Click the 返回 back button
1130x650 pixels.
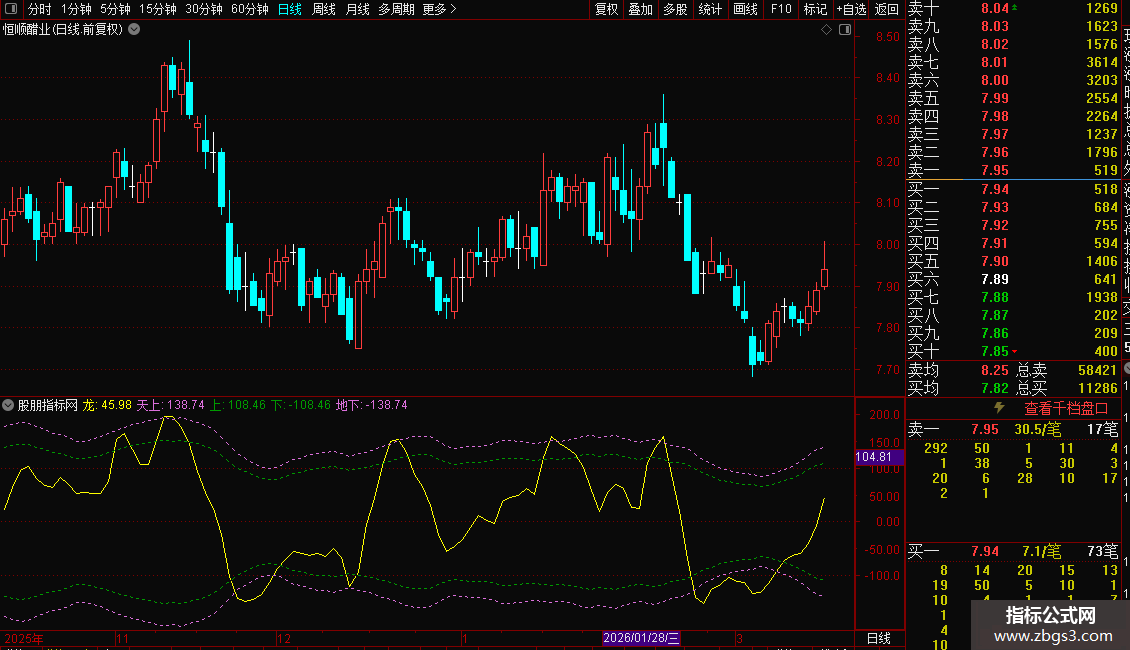pos(886,9)
